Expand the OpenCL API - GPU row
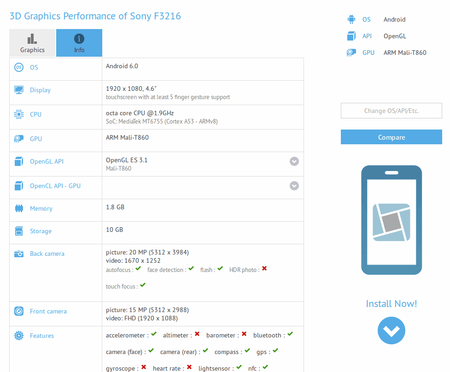 (294, 186)
